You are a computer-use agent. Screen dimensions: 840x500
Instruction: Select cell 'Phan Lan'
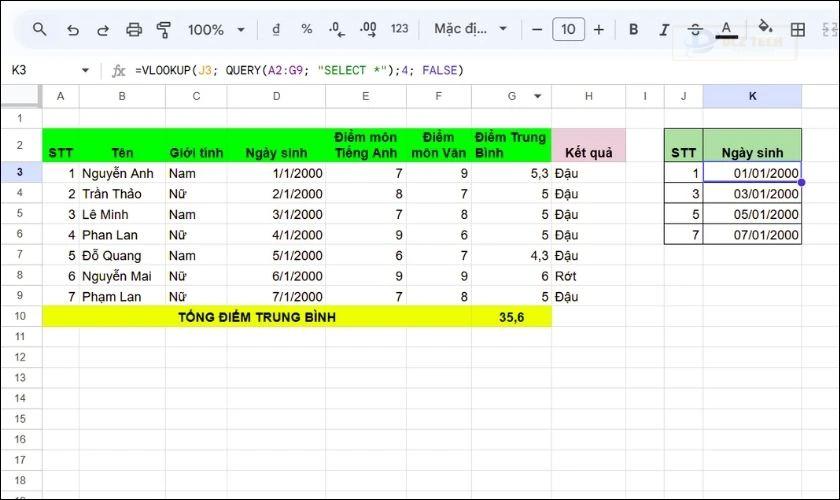point(122,235)
